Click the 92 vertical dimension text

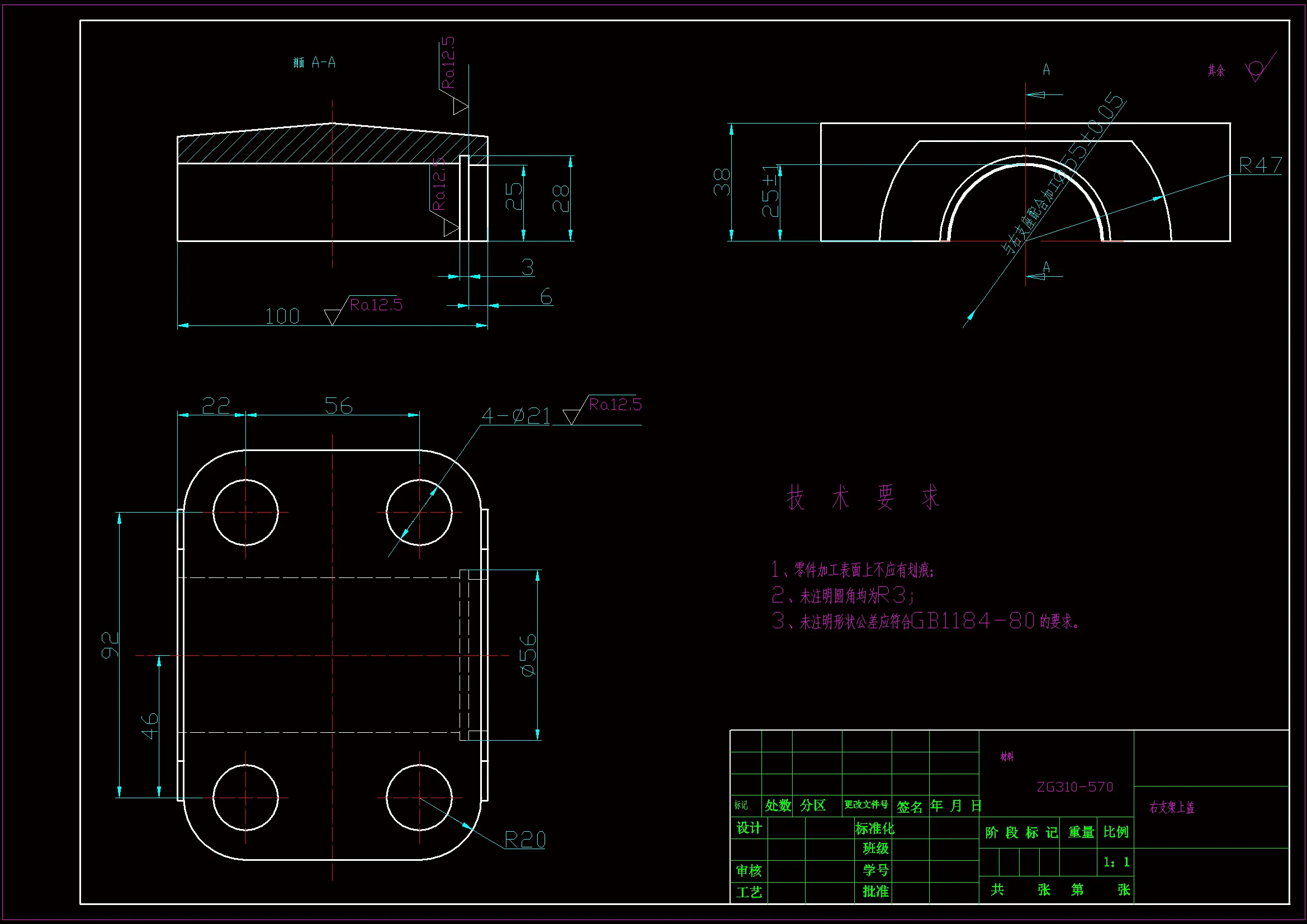click(x=110, y=645)
